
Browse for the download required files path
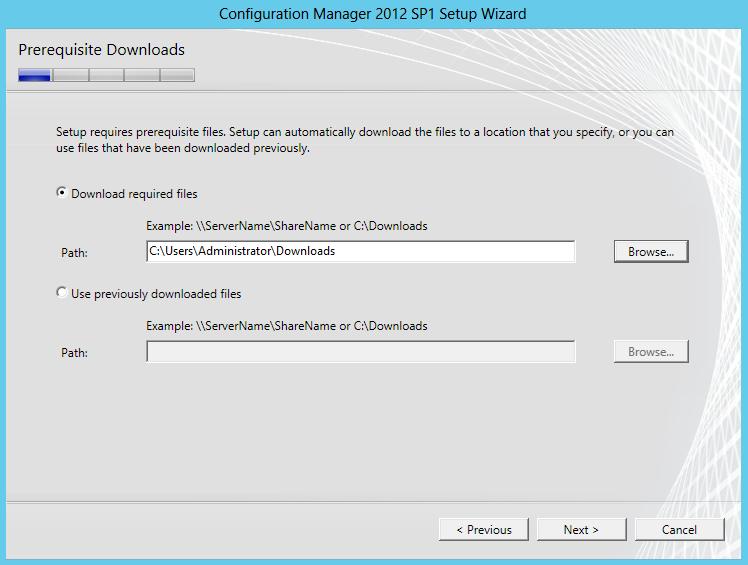[x=651, y=251]
